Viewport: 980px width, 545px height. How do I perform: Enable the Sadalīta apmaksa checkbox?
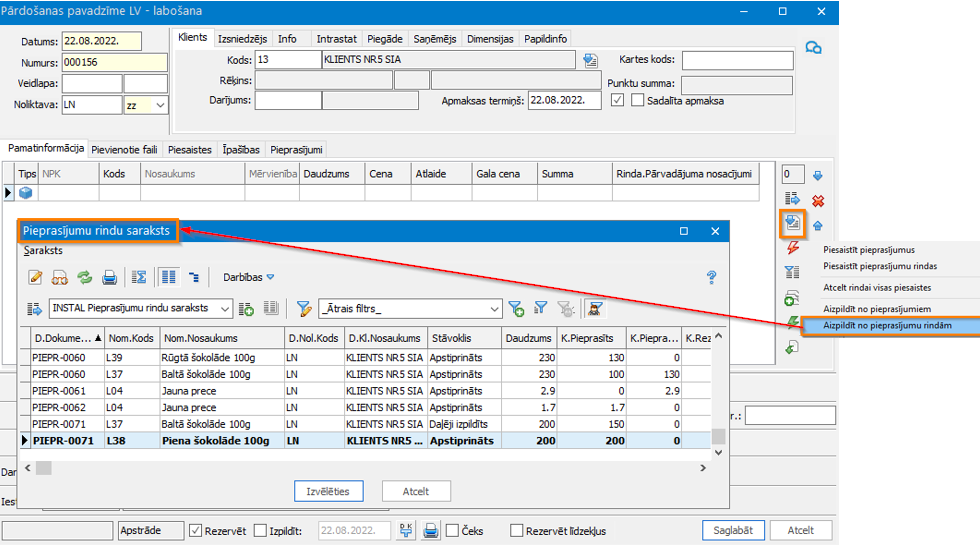pos(638,101)
